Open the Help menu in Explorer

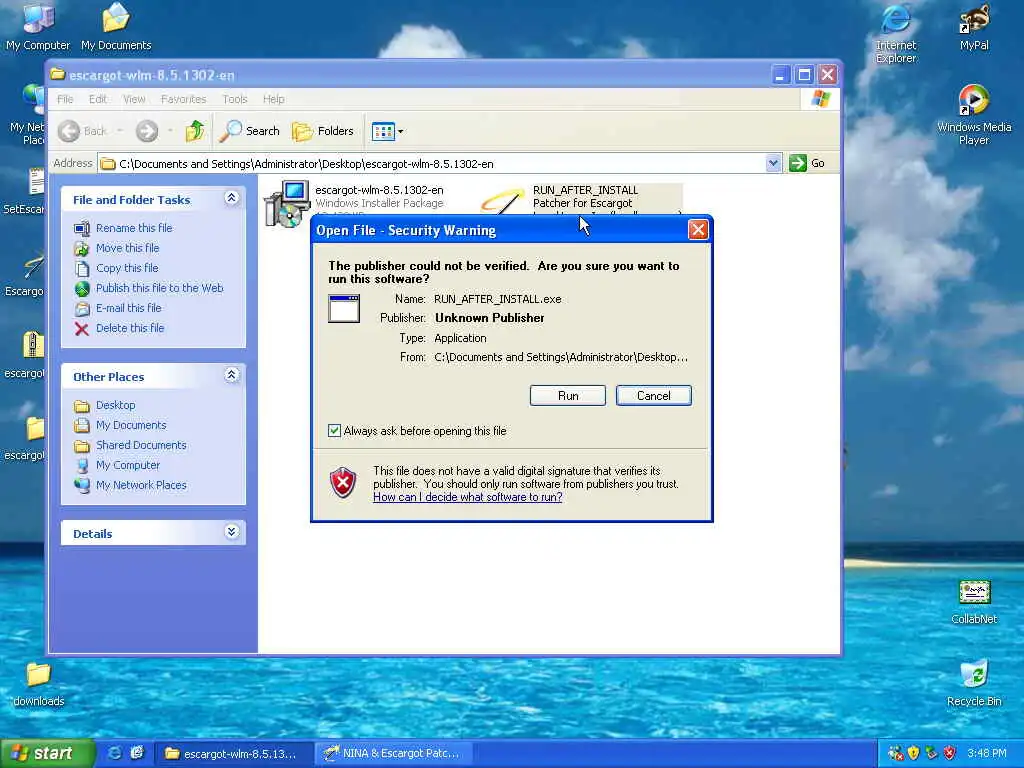[274, 99]
